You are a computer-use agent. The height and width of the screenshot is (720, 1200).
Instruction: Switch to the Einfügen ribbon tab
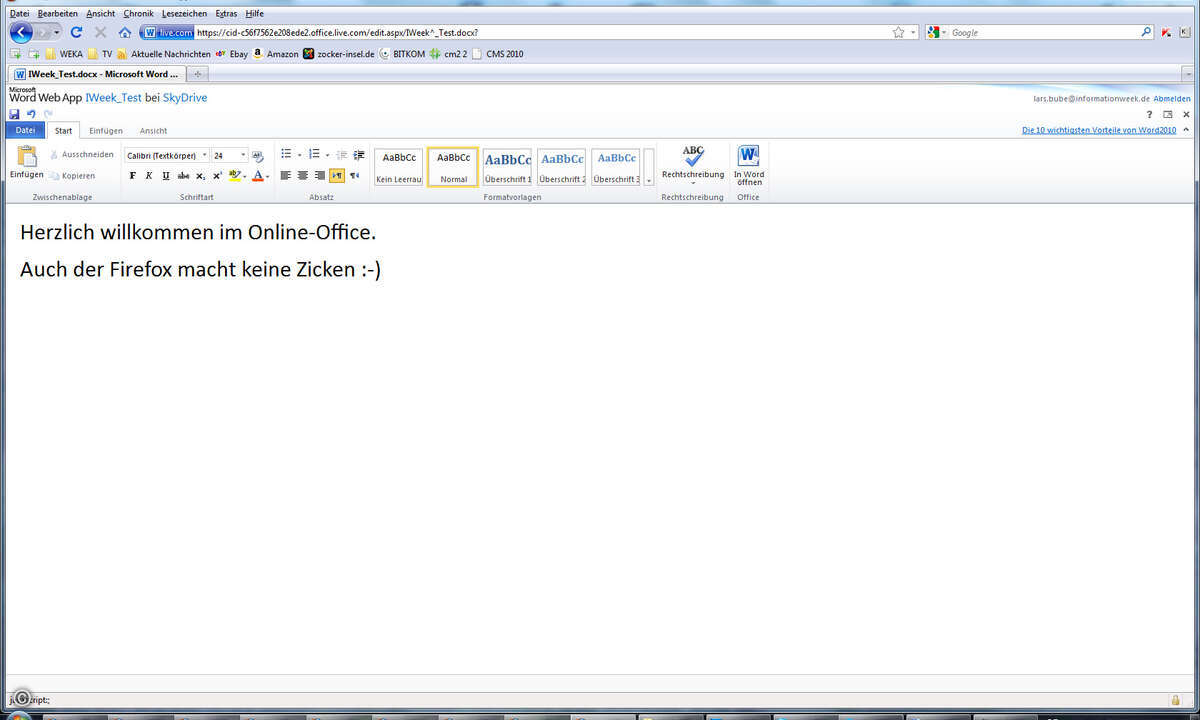(x=106, y=131)
